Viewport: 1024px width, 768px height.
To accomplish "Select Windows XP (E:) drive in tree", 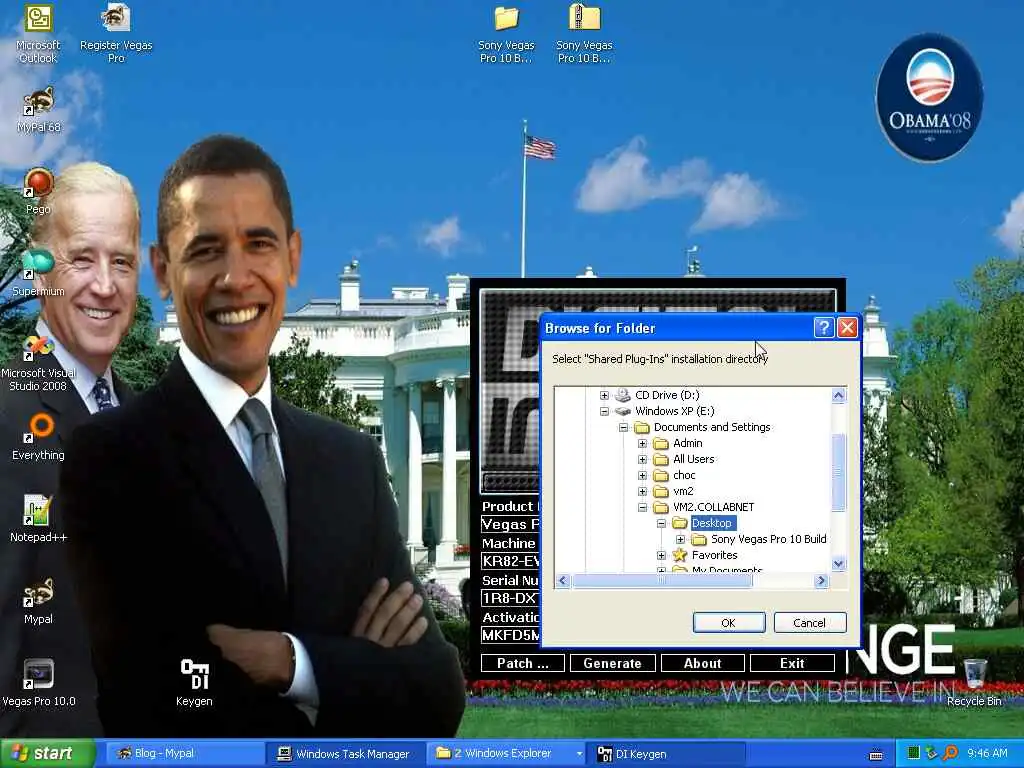I will point(675,411).
